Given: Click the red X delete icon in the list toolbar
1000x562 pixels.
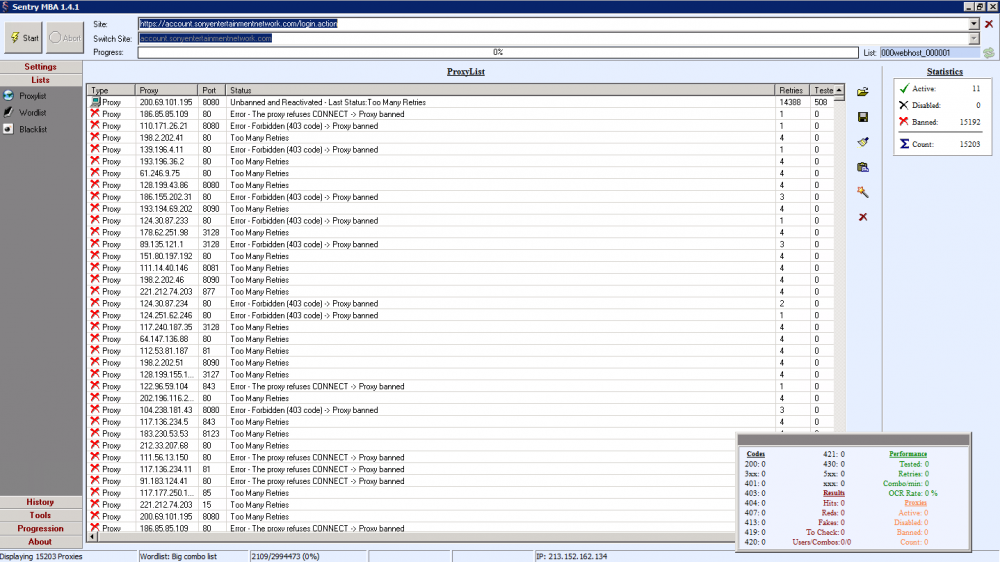Looking at the screenshot, I should (x=863, y=217).
